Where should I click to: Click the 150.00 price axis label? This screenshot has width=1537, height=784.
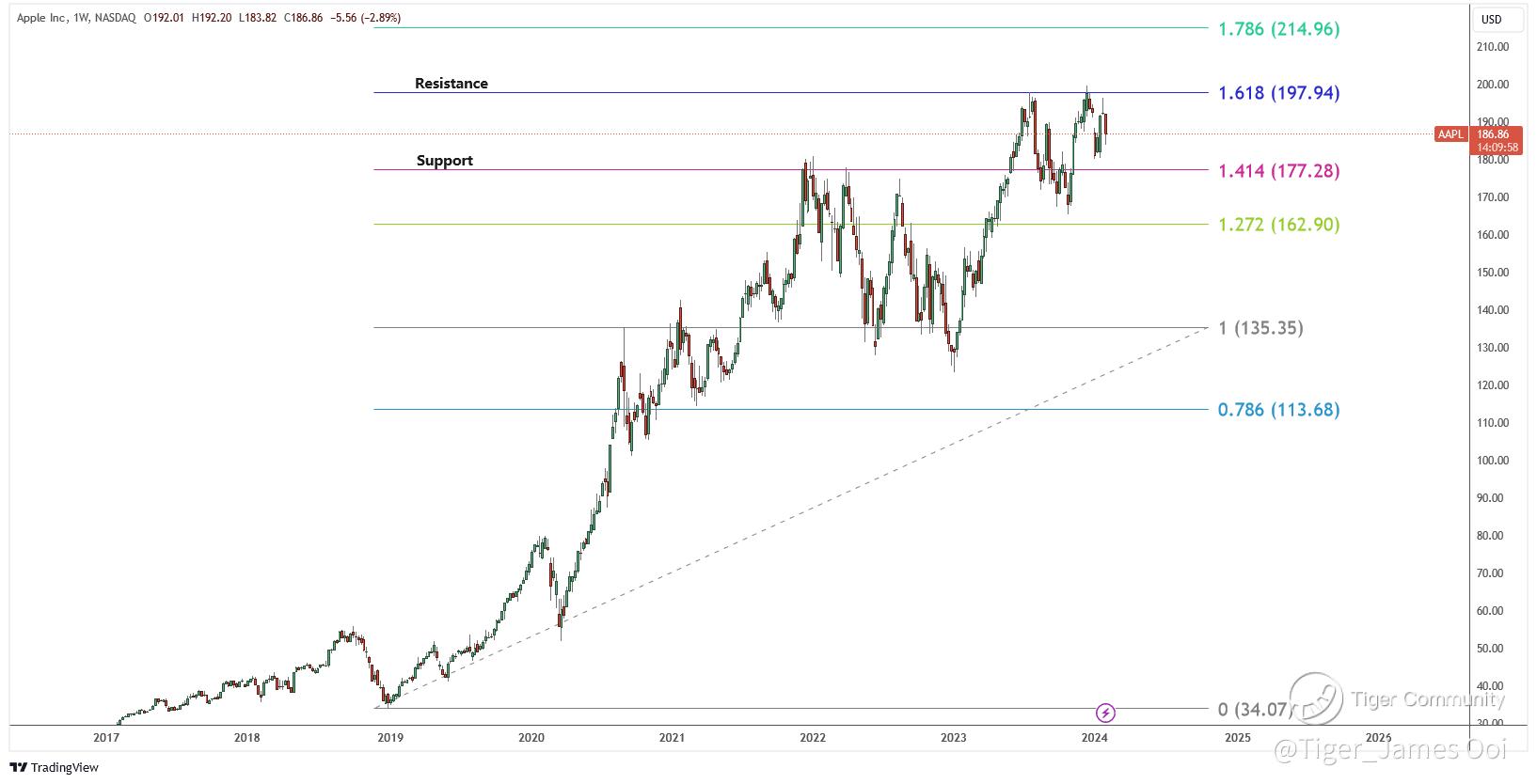point(1493,273)
